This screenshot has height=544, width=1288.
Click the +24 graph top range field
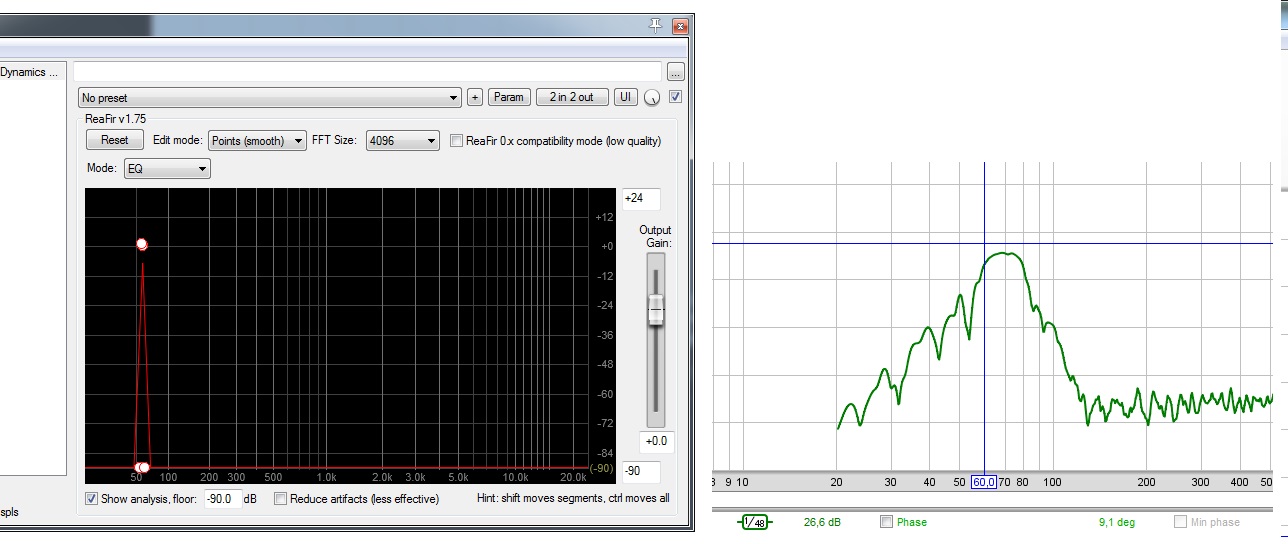click(641, 198)
